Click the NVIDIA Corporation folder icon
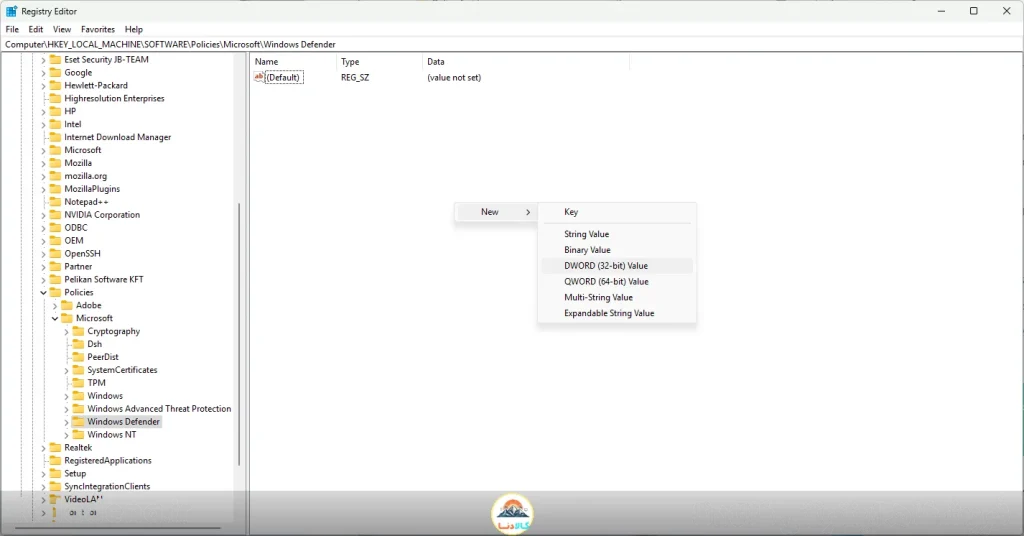Image resolution: width=1024 pixels, height=536 pixels. click(56, 215)
